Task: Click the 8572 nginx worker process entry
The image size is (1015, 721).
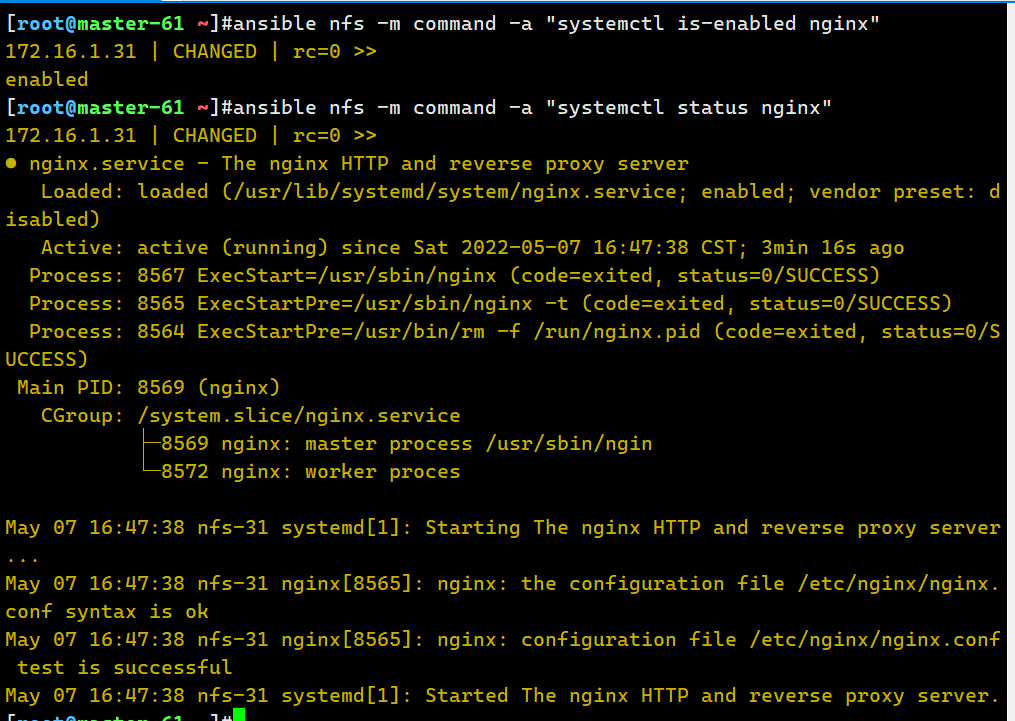Action: (310, 471)
